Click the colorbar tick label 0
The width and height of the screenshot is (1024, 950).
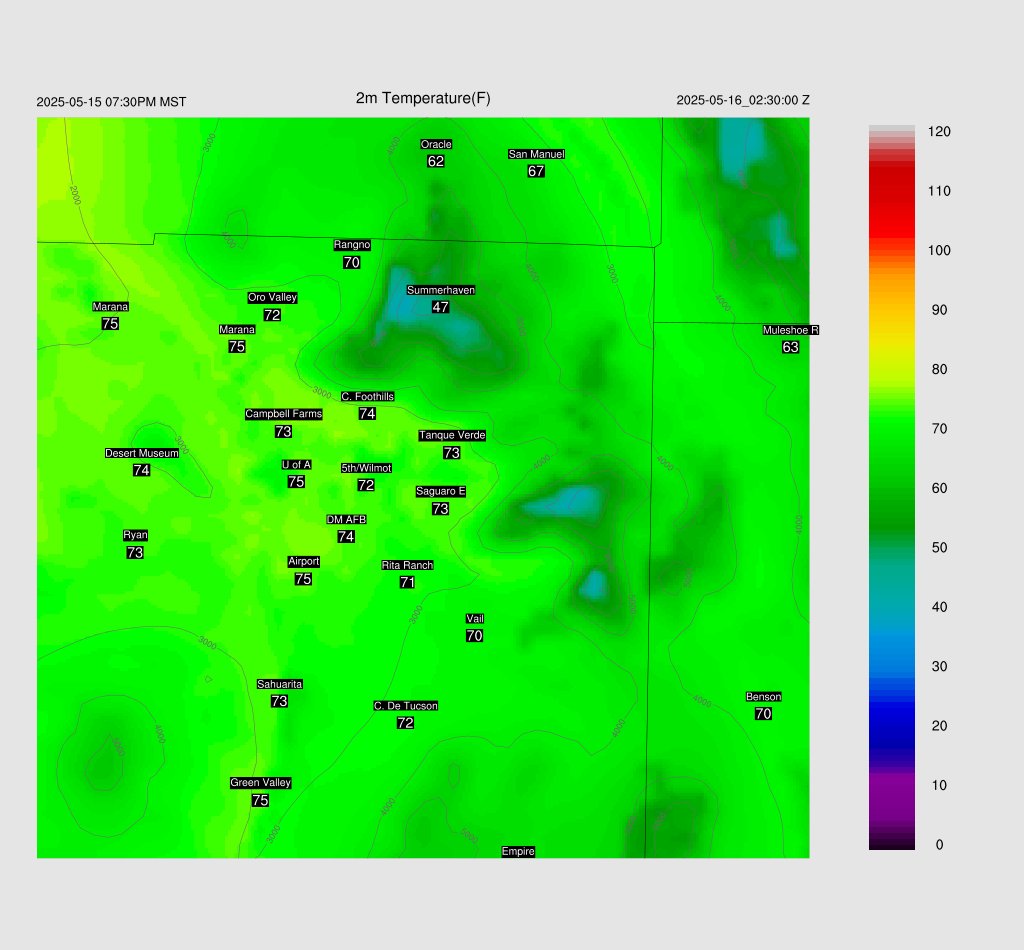pos(939,845)
